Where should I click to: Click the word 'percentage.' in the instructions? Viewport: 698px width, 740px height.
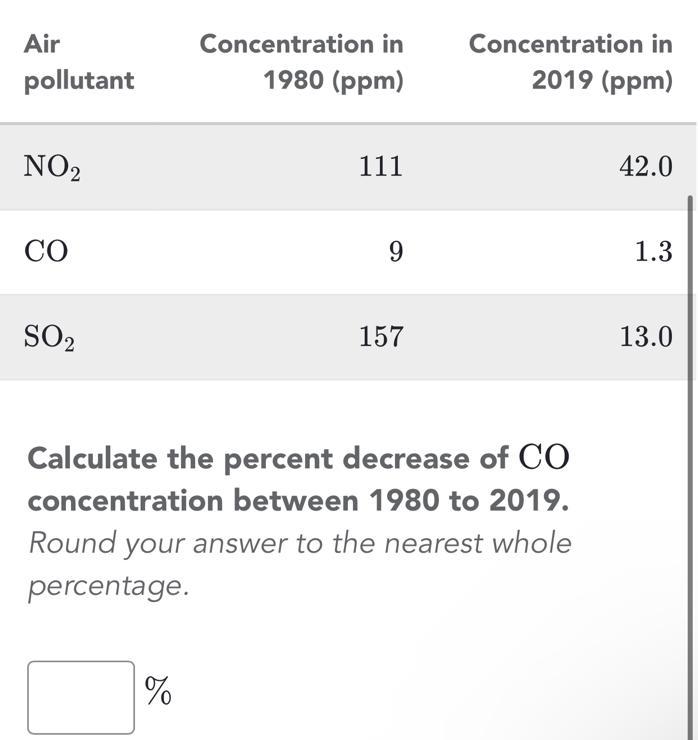pyautogui.click(x=109, y=586)
